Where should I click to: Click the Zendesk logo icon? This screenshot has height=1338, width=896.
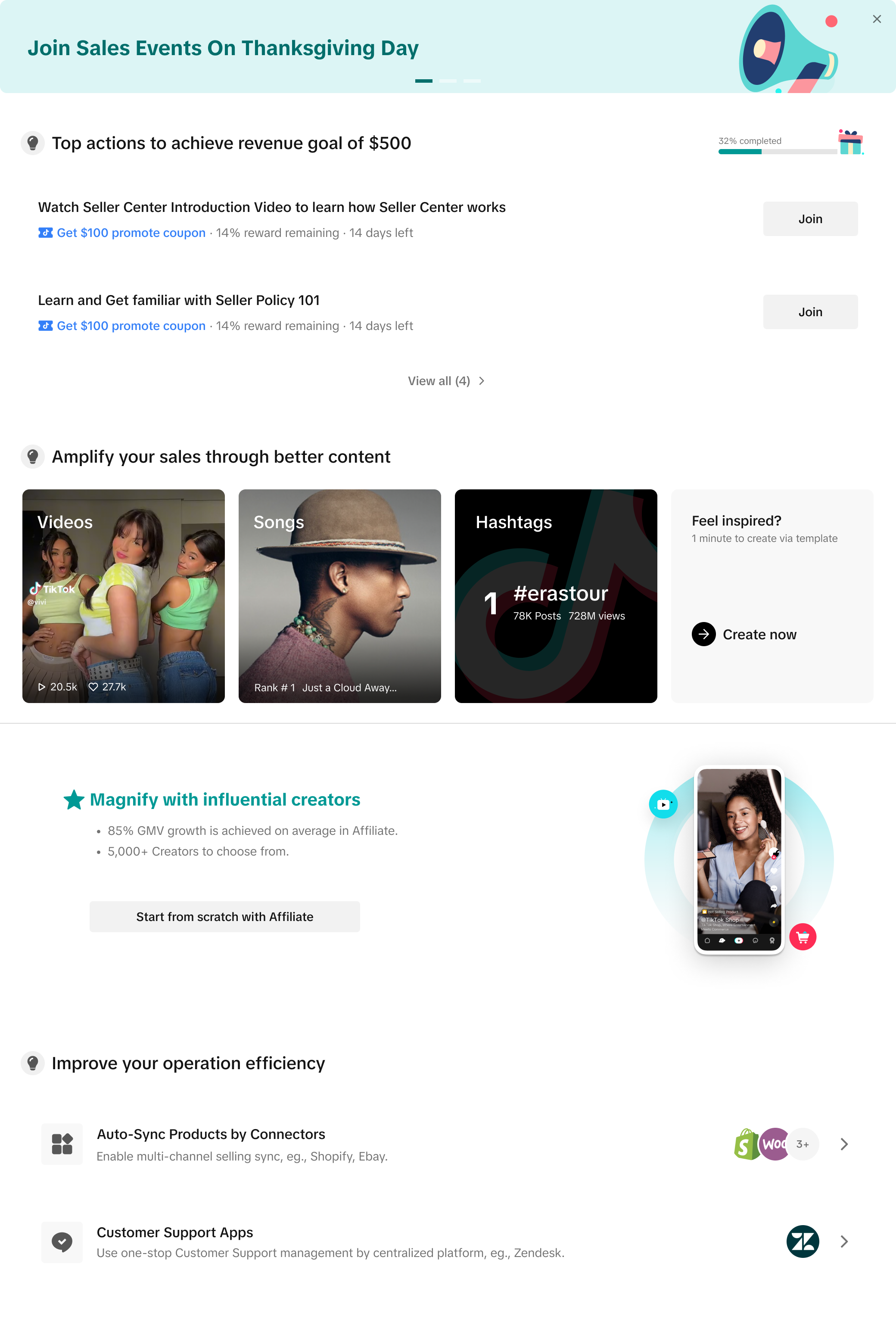click(x=802, y=1242)
